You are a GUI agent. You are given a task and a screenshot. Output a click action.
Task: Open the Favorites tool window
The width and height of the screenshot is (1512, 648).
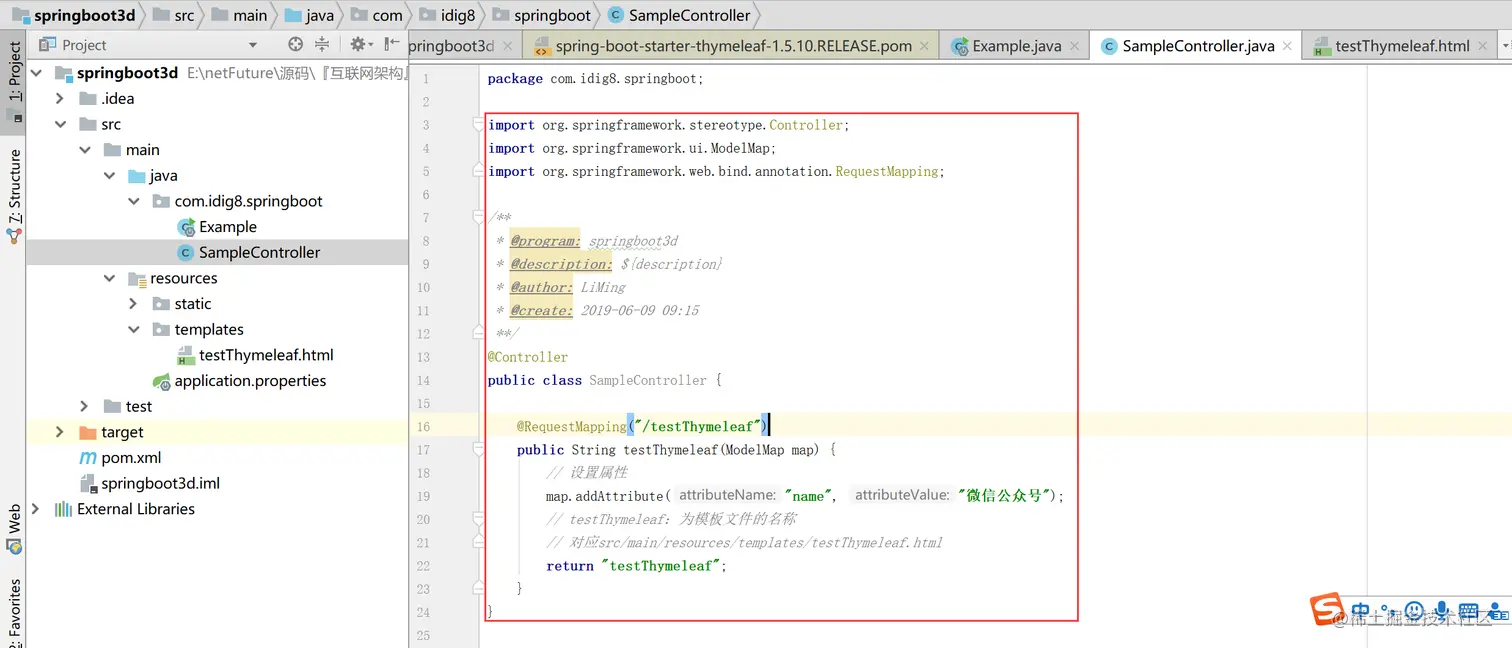tap(14, 612)
